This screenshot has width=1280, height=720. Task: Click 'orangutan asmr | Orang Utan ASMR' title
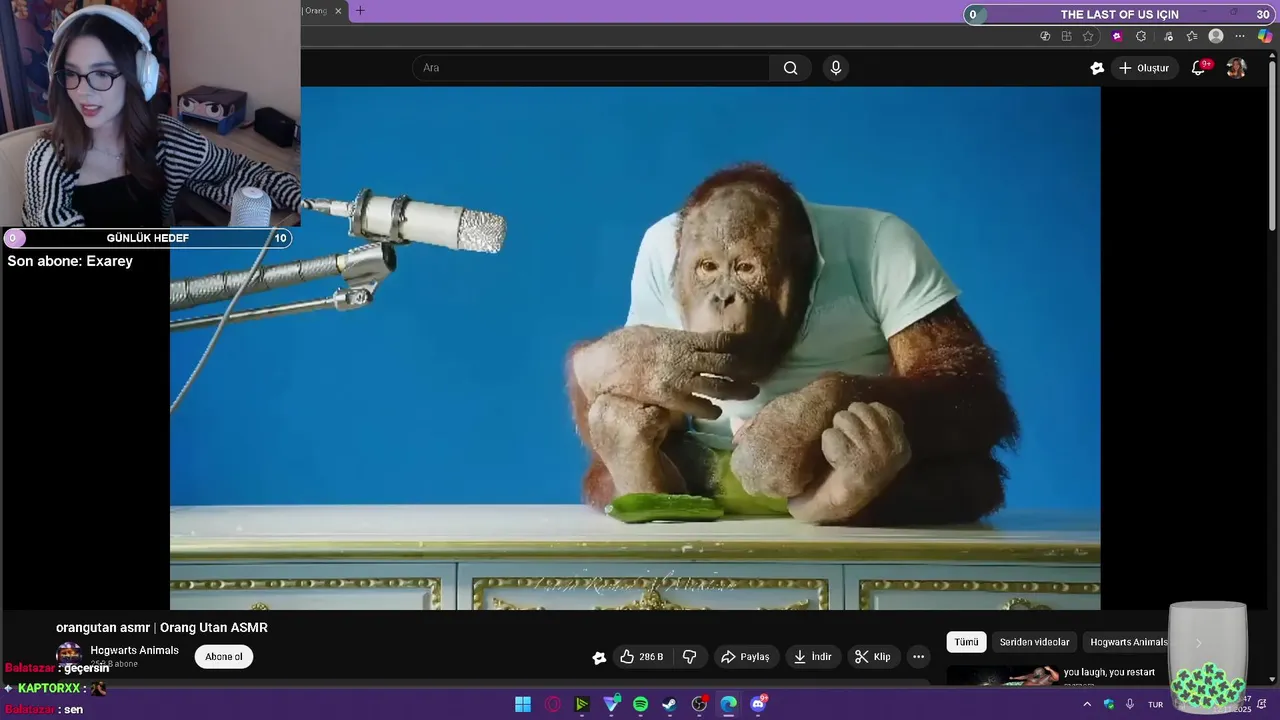click(x=162, y=628)
